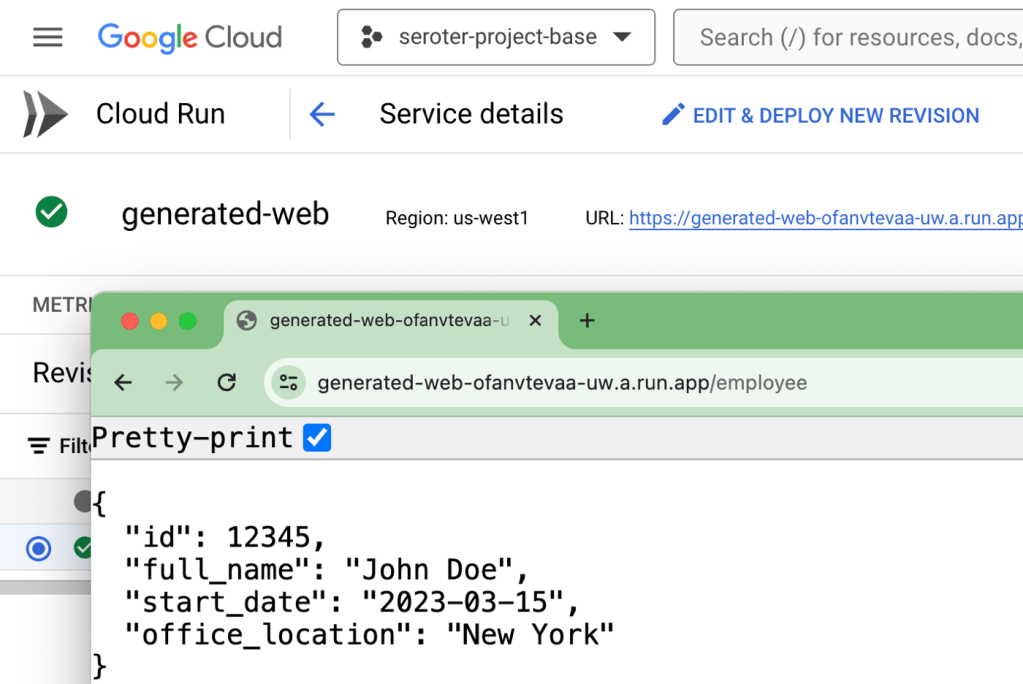The image size is (1023, 684).
Task: Click the Google Cloud logo
Action: pos(190,38)
